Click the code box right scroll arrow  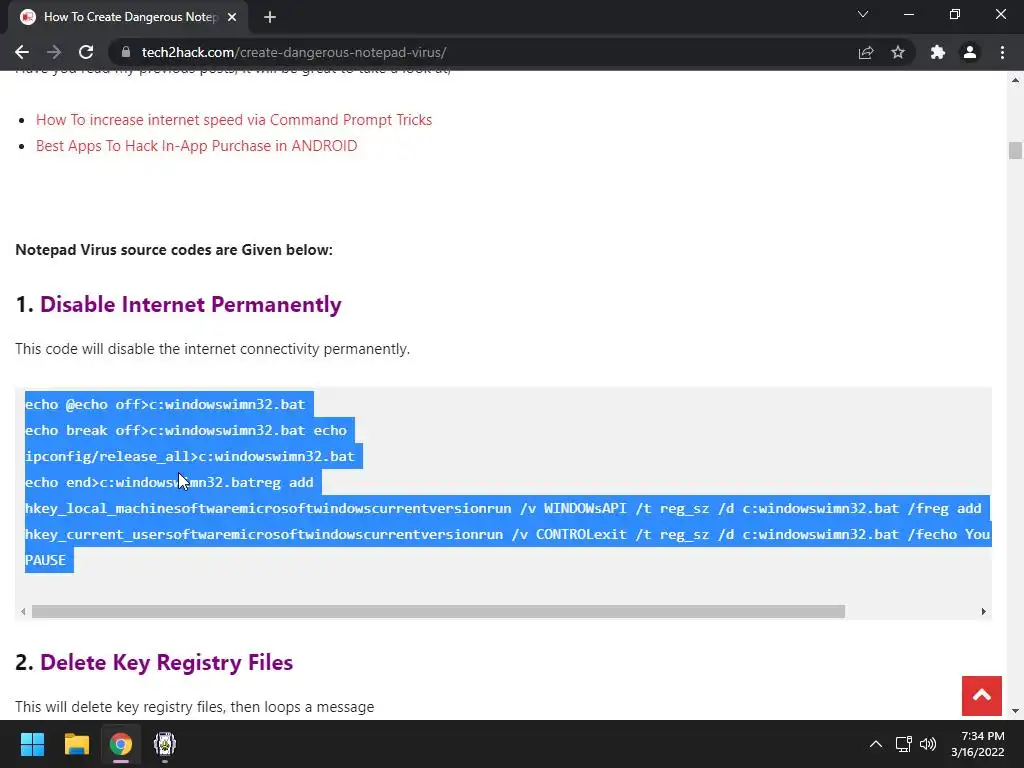point(984,611)
